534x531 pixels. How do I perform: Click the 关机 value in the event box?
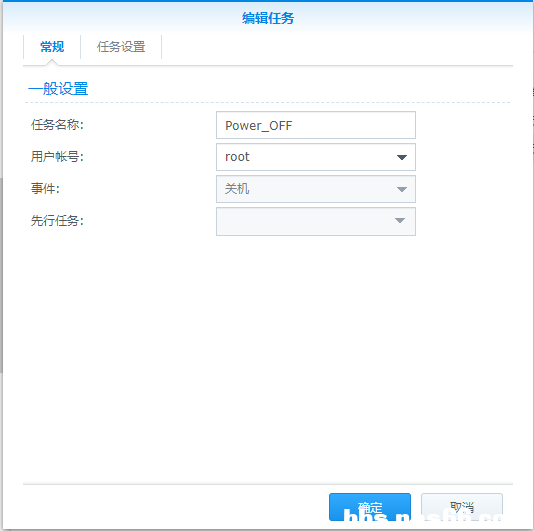point(237,189)
